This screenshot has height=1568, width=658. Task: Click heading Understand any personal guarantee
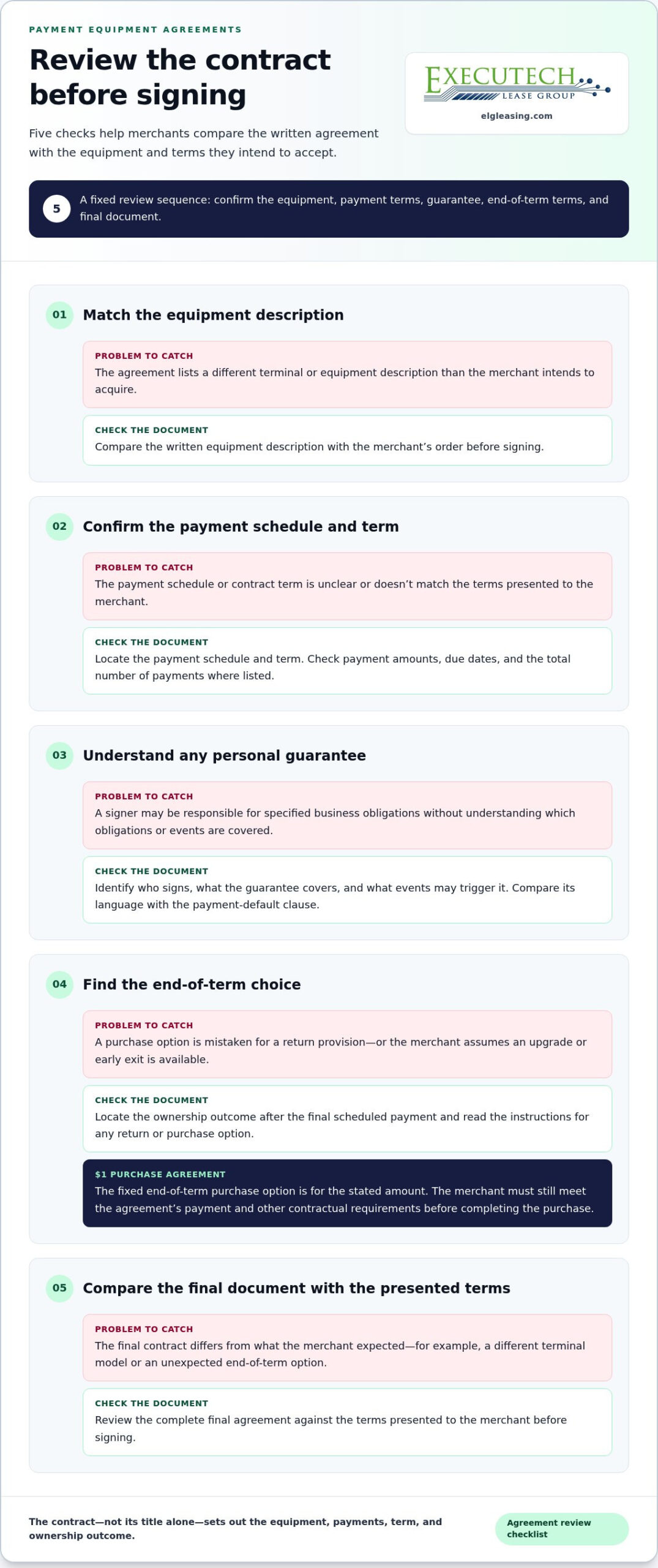(x=224, y=755)
